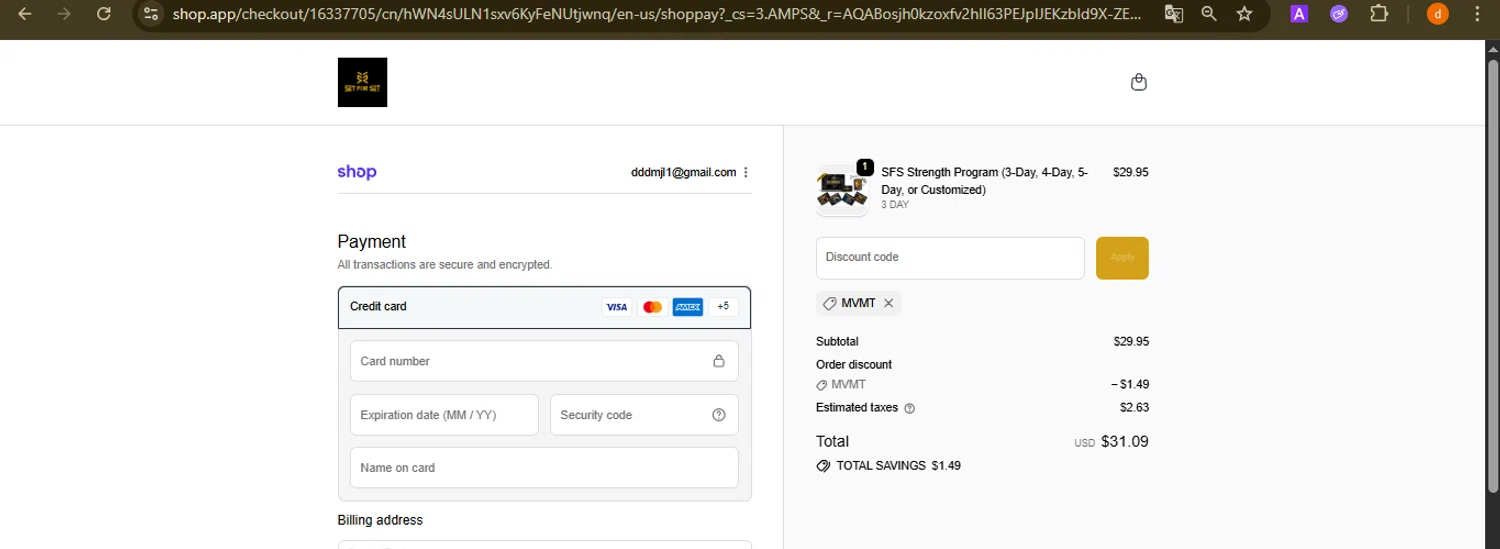Reload the checkout page
This screenshot has width=1500, height=549.
(104, 14)
